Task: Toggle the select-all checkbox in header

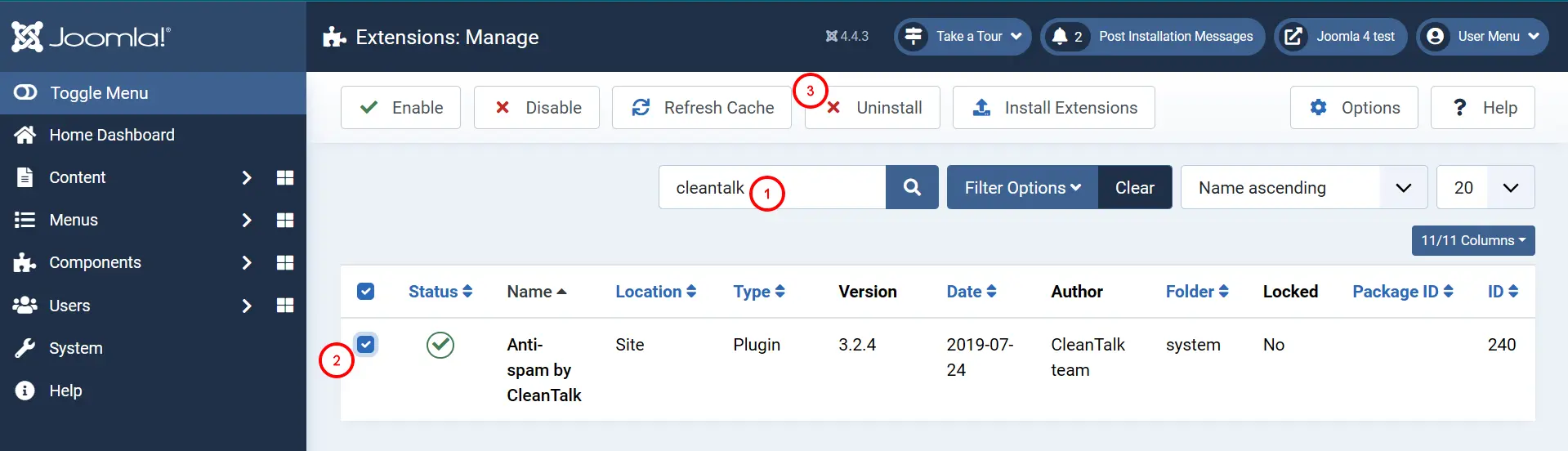Action: pos(366,291)
